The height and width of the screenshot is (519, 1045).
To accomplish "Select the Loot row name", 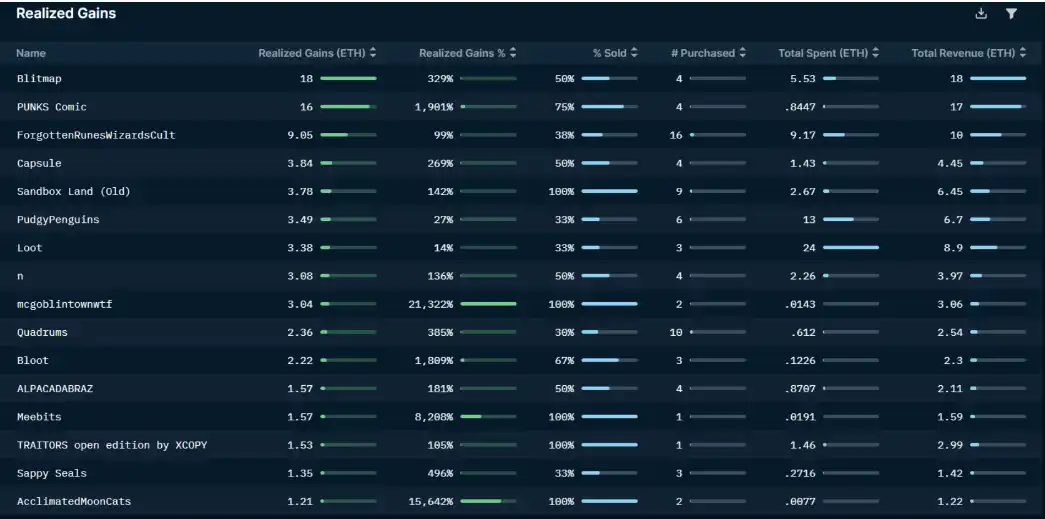I will [29, 248].
